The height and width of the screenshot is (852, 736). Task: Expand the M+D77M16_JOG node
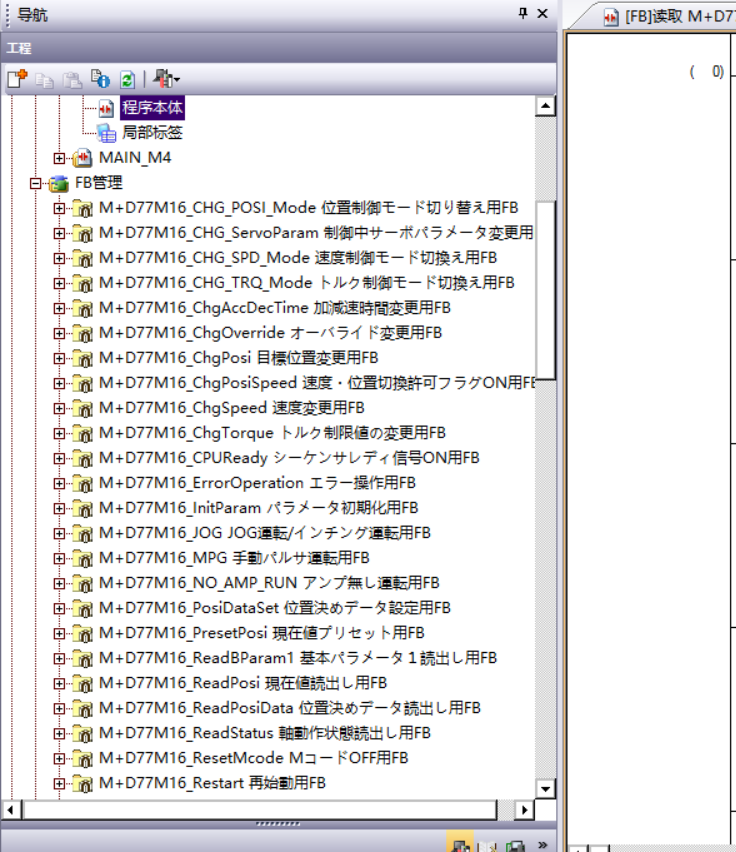(x=60, y=533)
